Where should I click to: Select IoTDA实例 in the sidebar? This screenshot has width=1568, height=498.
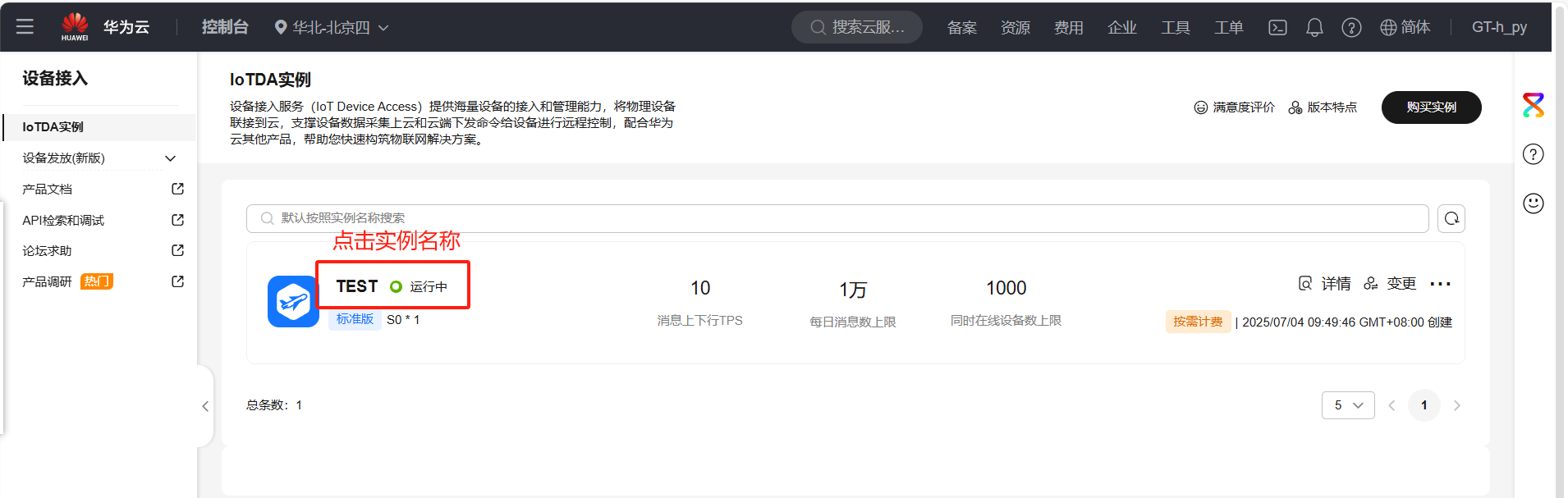point(53,127)
